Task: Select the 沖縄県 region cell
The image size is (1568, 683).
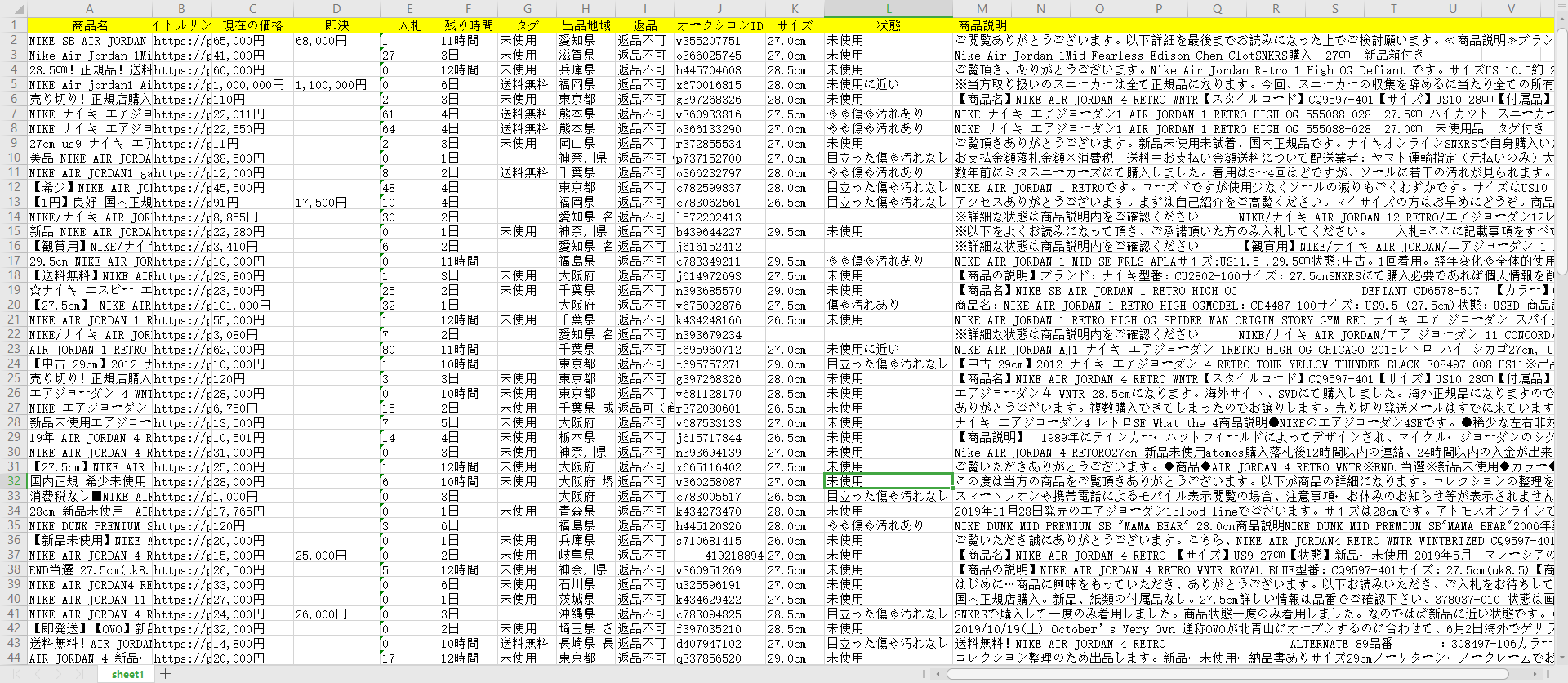Action: pyautogui.click(x=586, y=614)
